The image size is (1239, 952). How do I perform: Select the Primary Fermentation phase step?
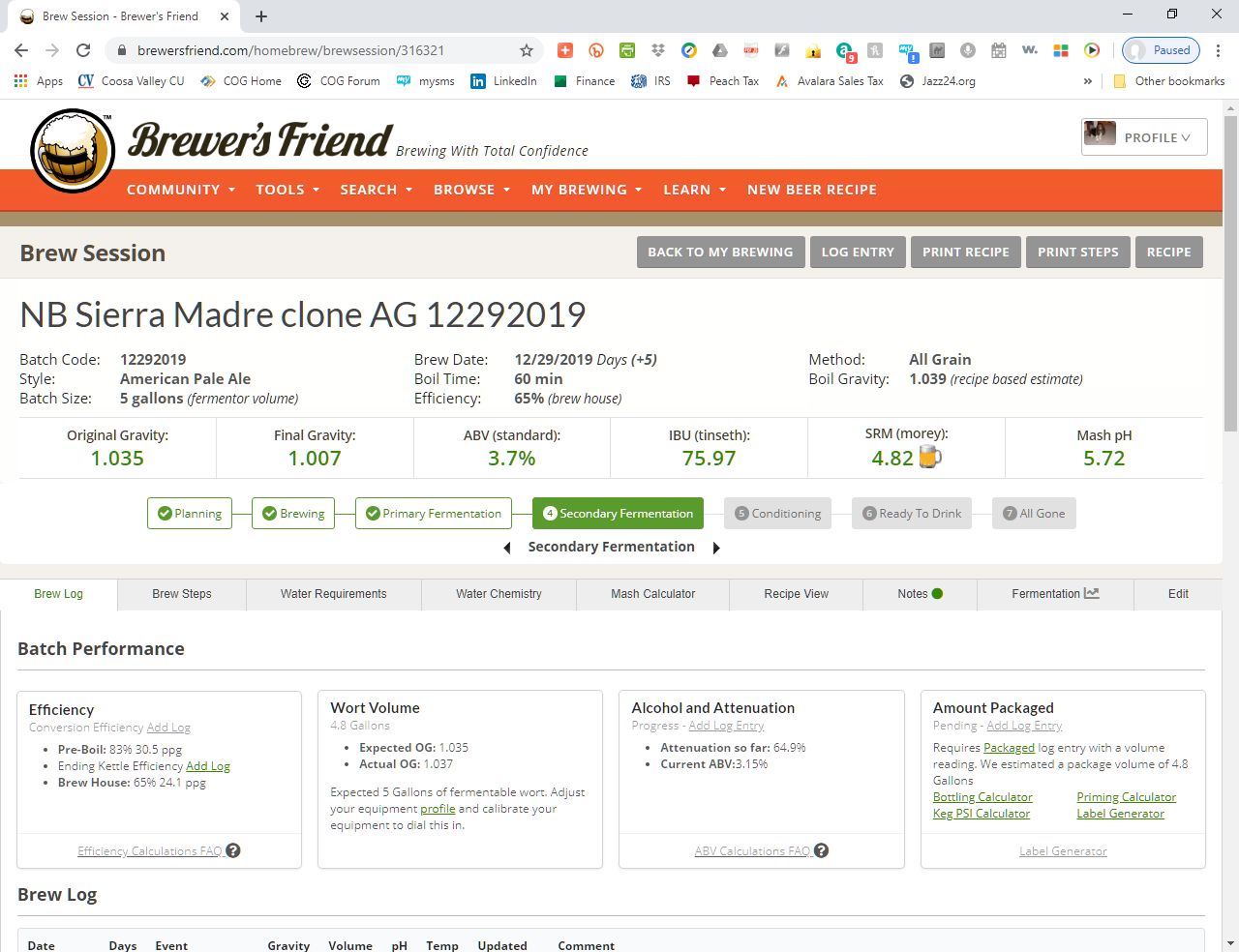click(x=434, y=514)
